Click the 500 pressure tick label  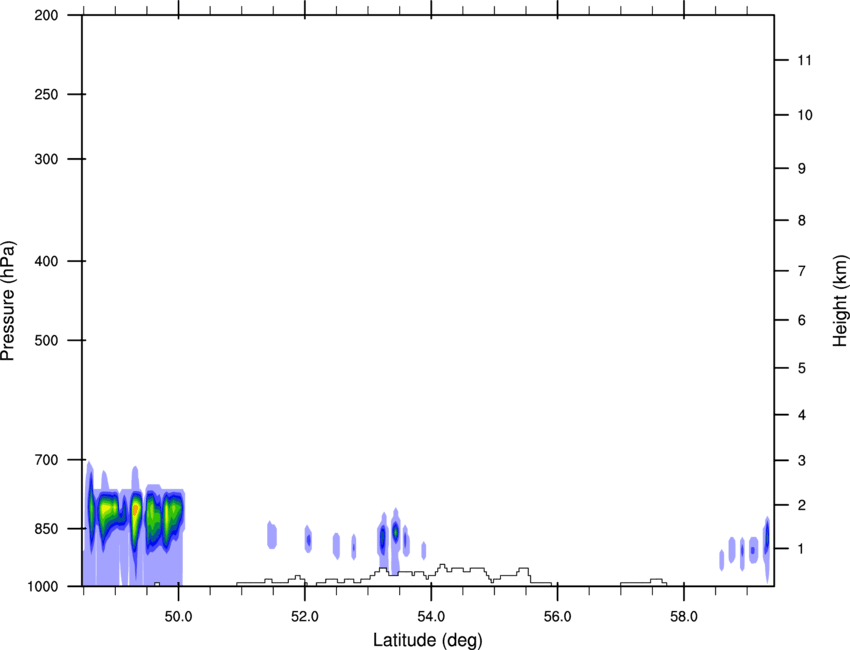click(46, 340)
